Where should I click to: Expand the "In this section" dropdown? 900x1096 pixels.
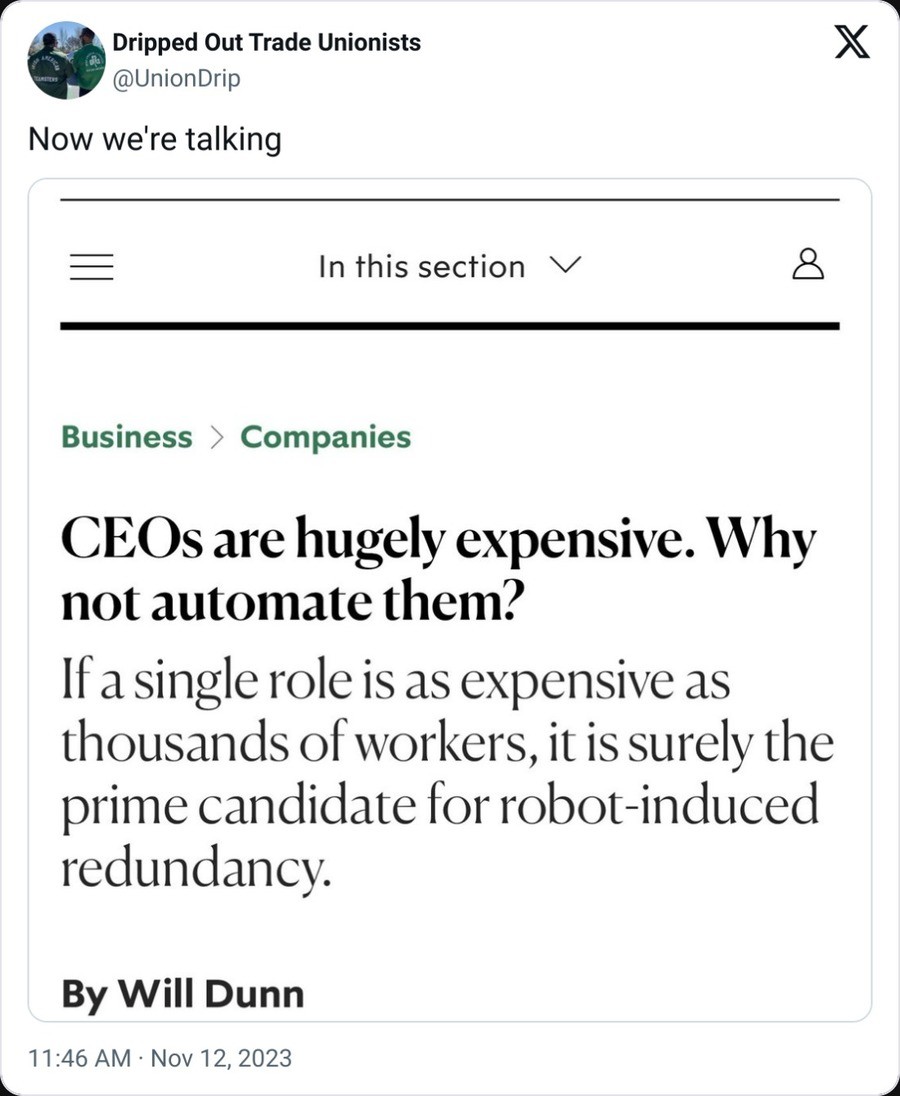[421, 267]
